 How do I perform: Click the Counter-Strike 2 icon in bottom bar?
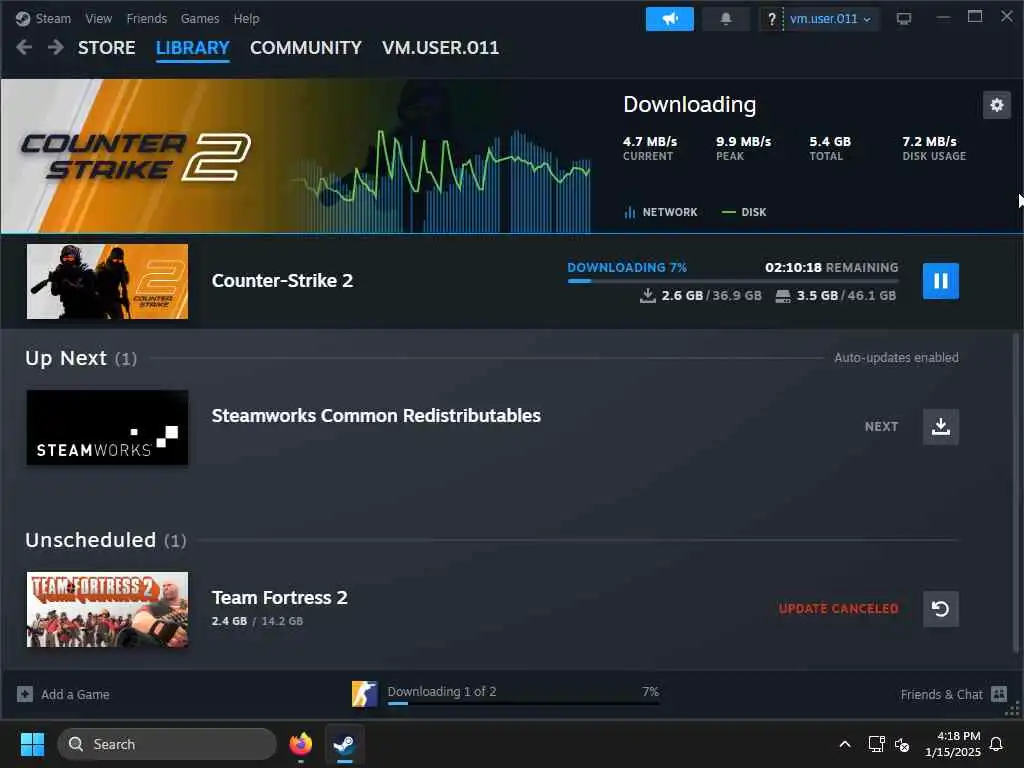[x=364, y=694]
